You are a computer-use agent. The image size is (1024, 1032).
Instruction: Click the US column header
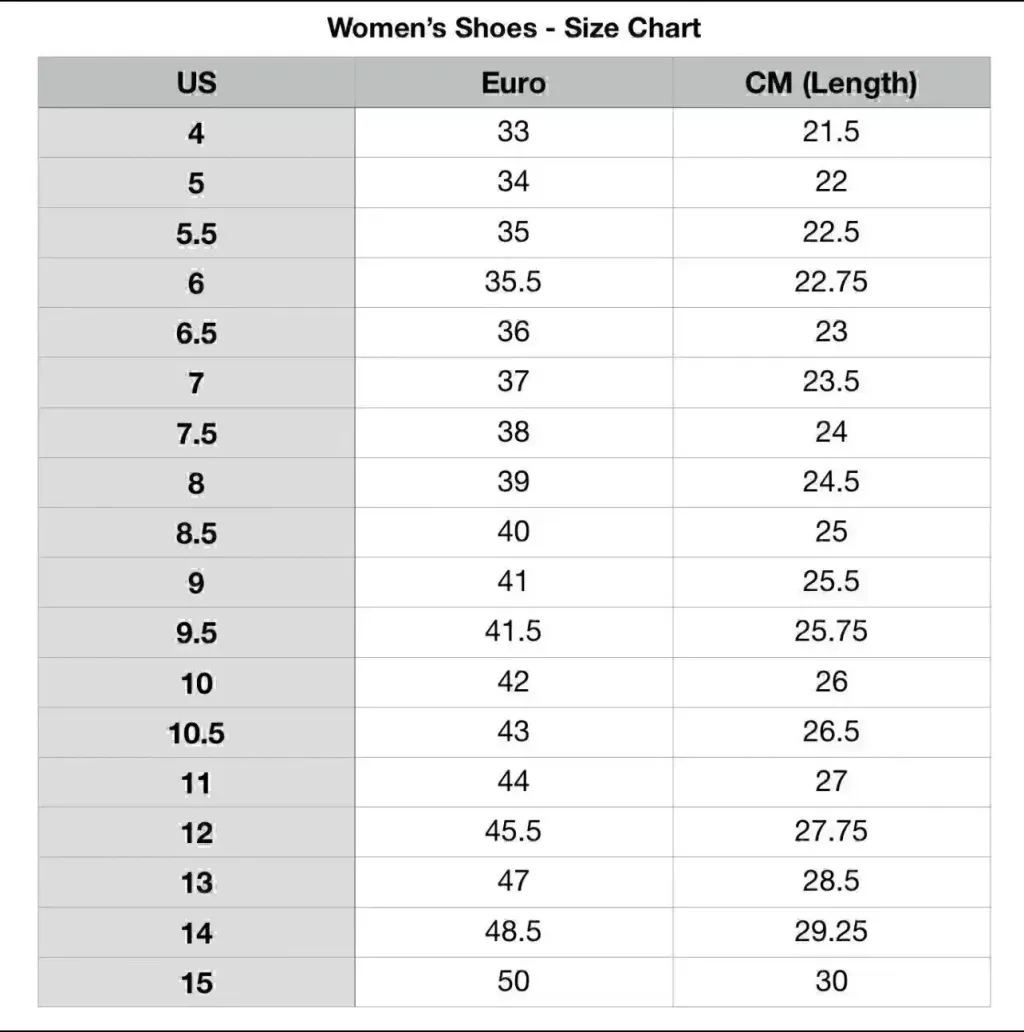tap(196, 83)
